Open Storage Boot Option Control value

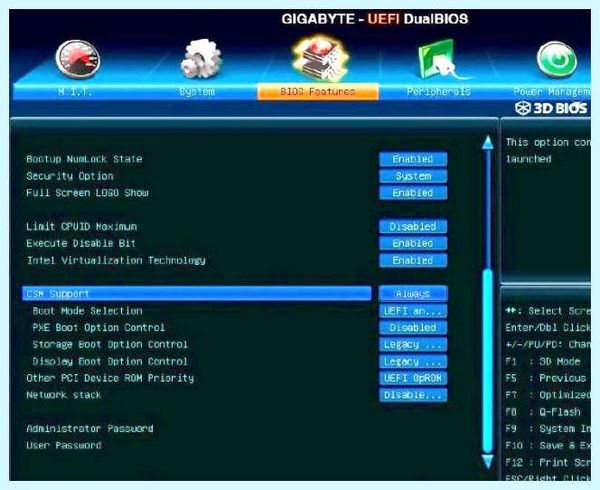413,344
